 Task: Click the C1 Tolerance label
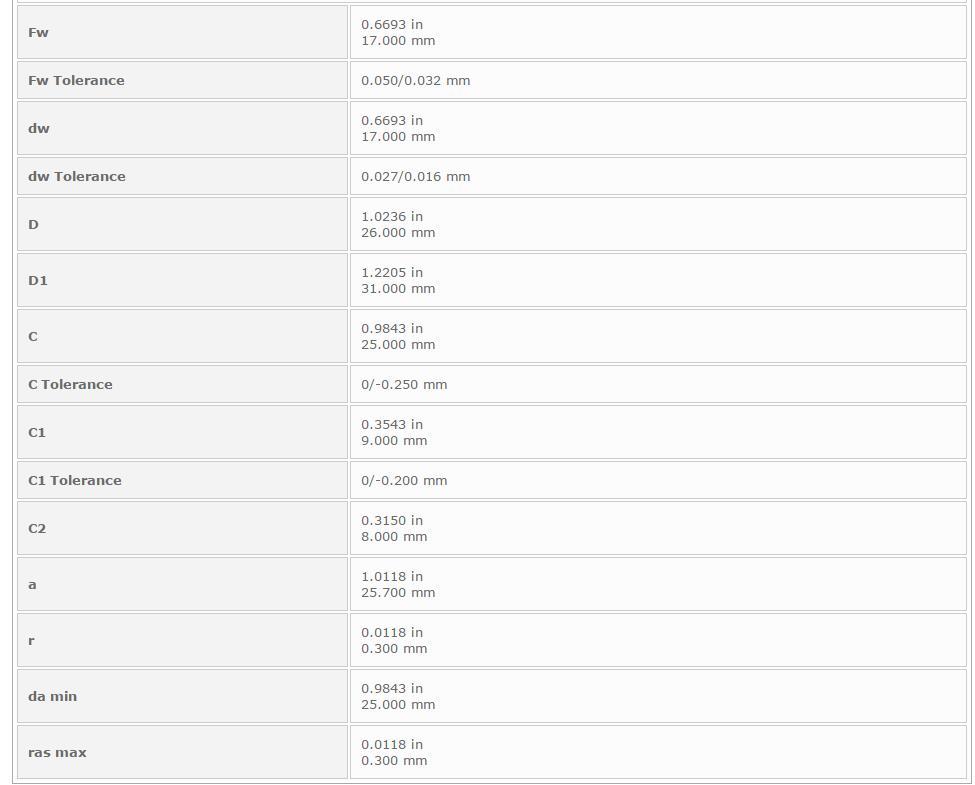[x=75, y=481]
